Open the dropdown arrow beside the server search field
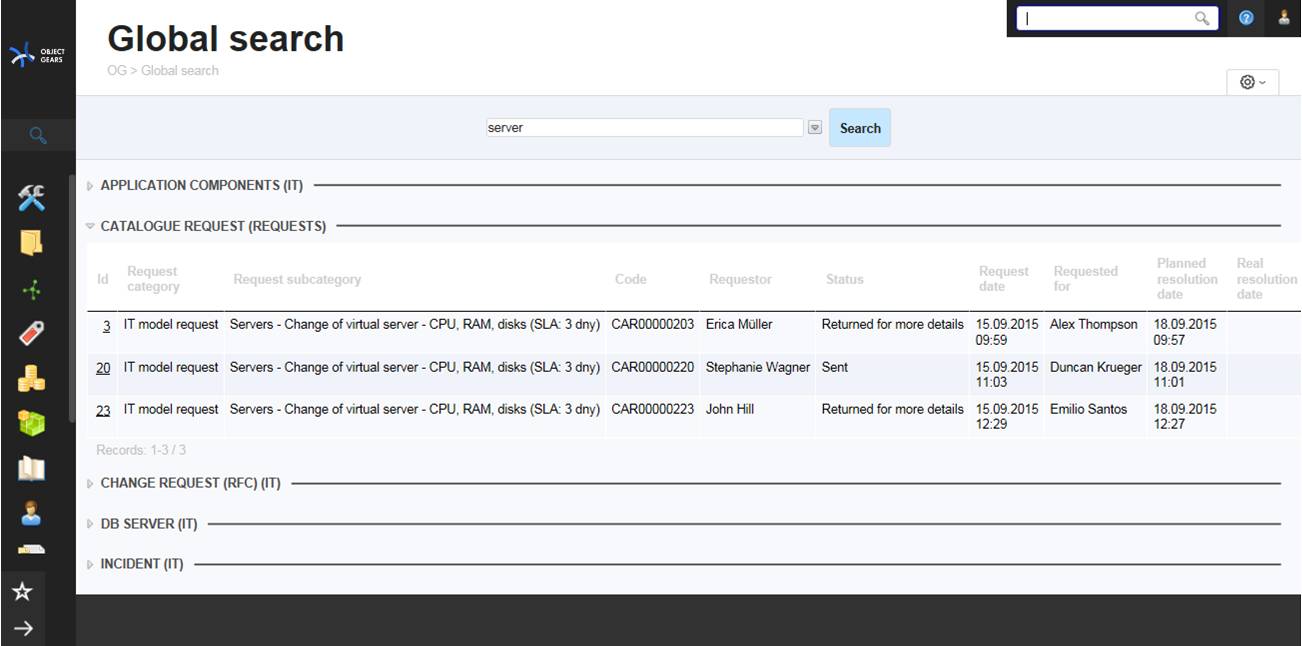Screen dimensions: 1302x646 tap(815, 128)
